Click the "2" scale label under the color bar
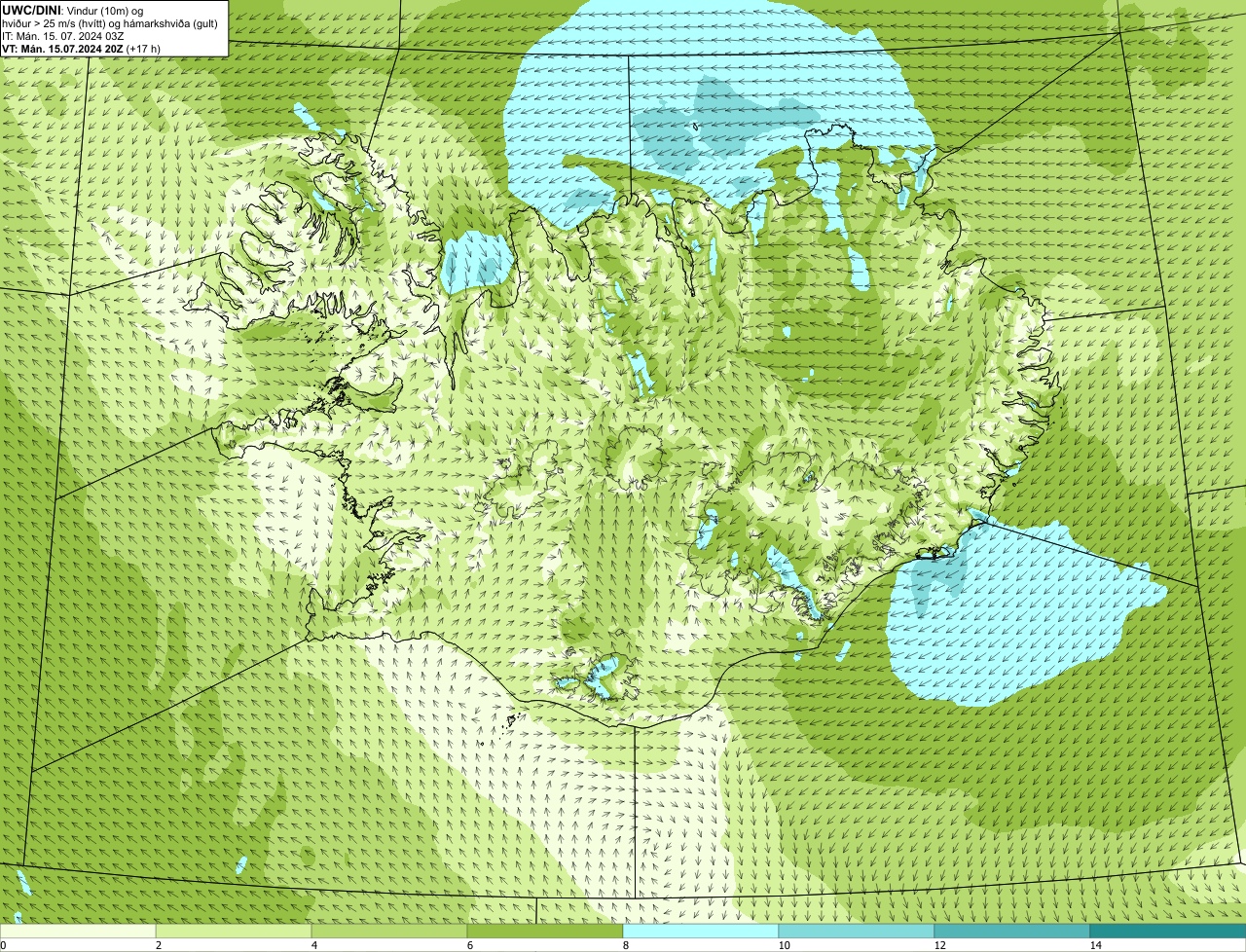Image resolution: width=1246 pixels, height=952 pixels. click(158, 945)
